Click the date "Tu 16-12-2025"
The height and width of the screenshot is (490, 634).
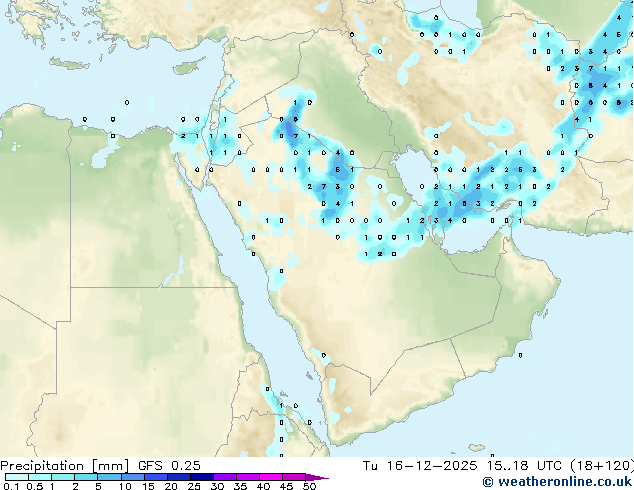pyautogui.click(x=420, y=466)
